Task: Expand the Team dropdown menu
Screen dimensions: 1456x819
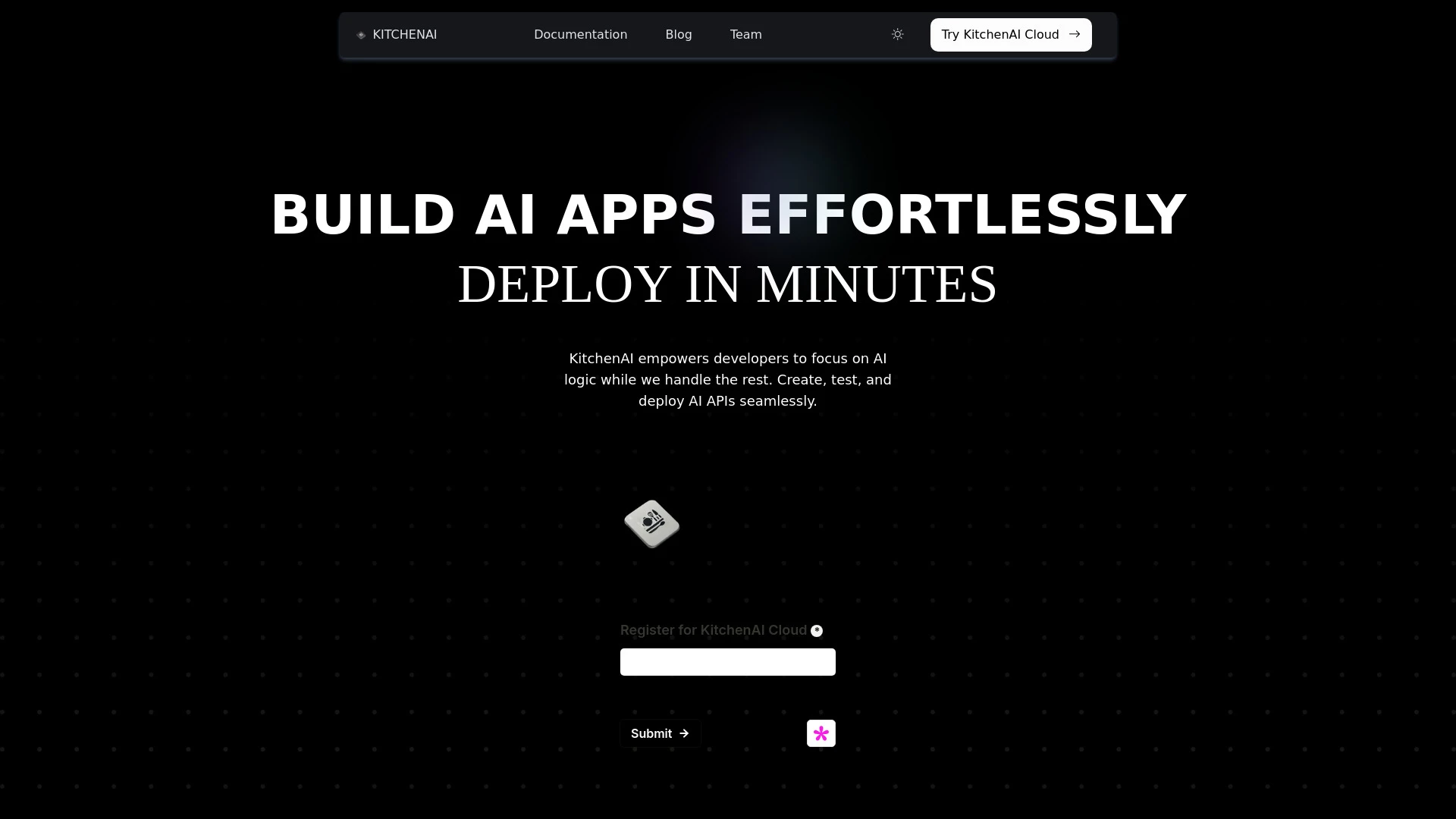Action: point(746,34)
